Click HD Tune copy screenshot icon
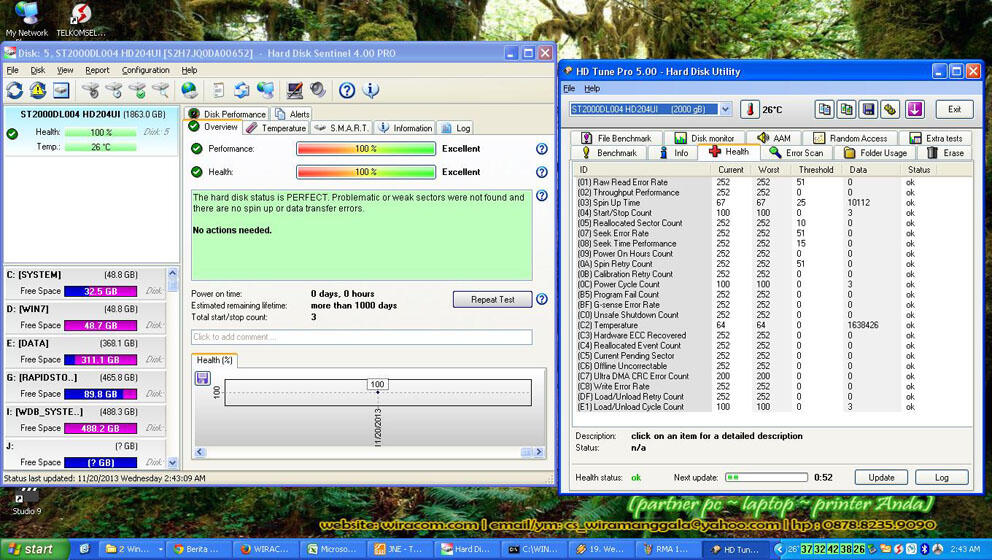 [846, 109]
